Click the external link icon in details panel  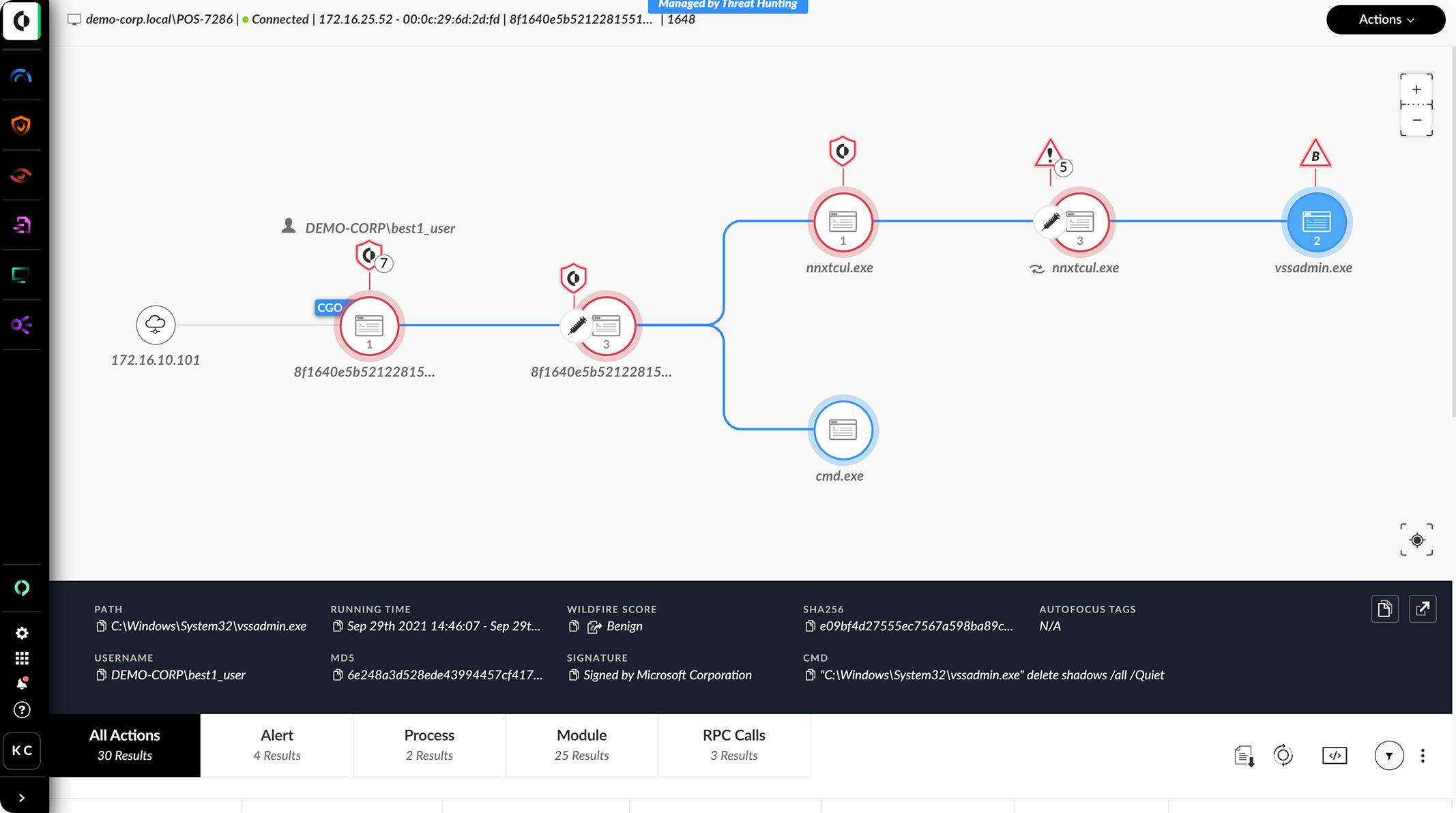1423,608
